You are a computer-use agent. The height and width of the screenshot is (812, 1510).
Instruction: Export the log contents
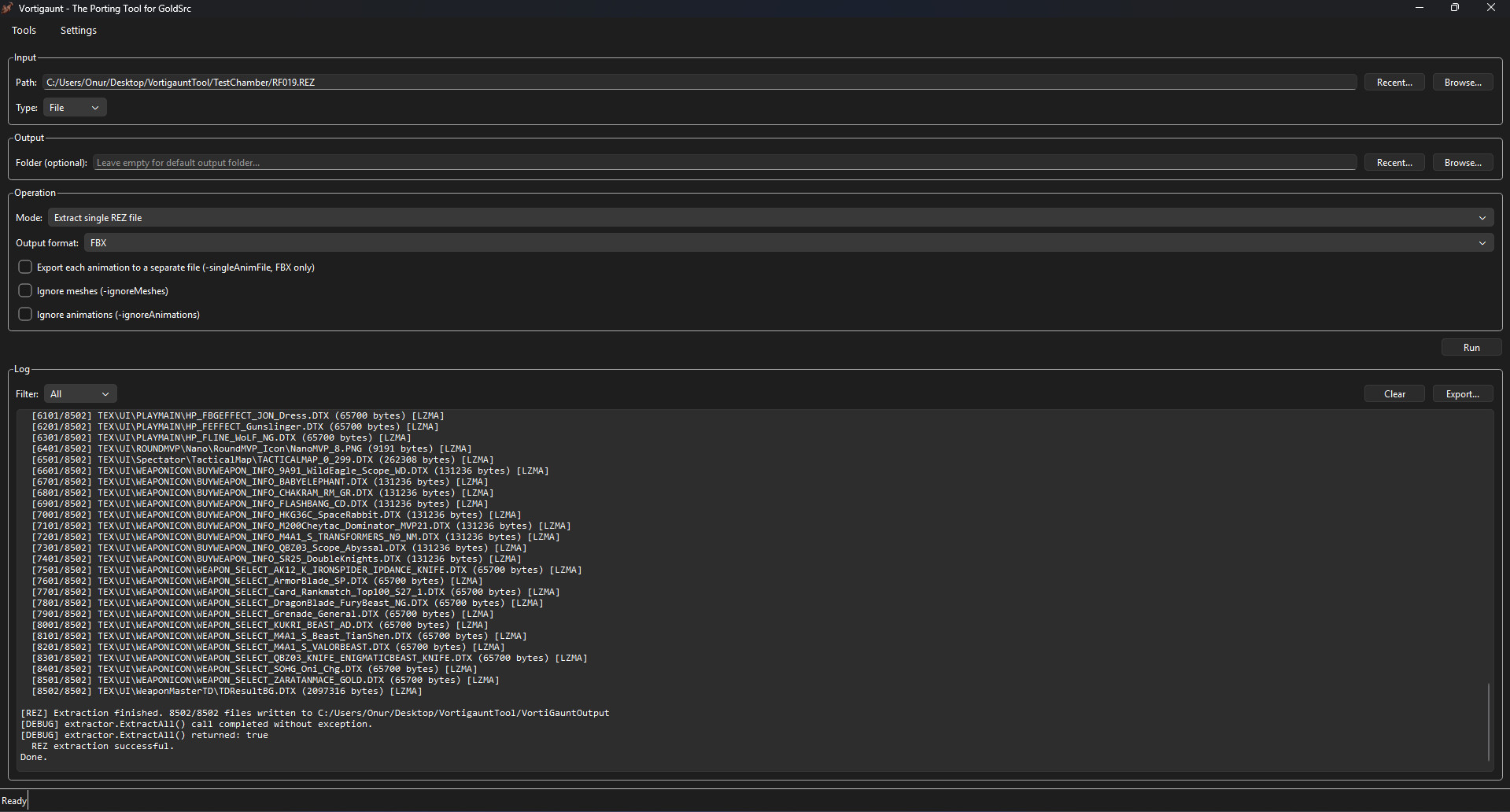[1462, 394]
